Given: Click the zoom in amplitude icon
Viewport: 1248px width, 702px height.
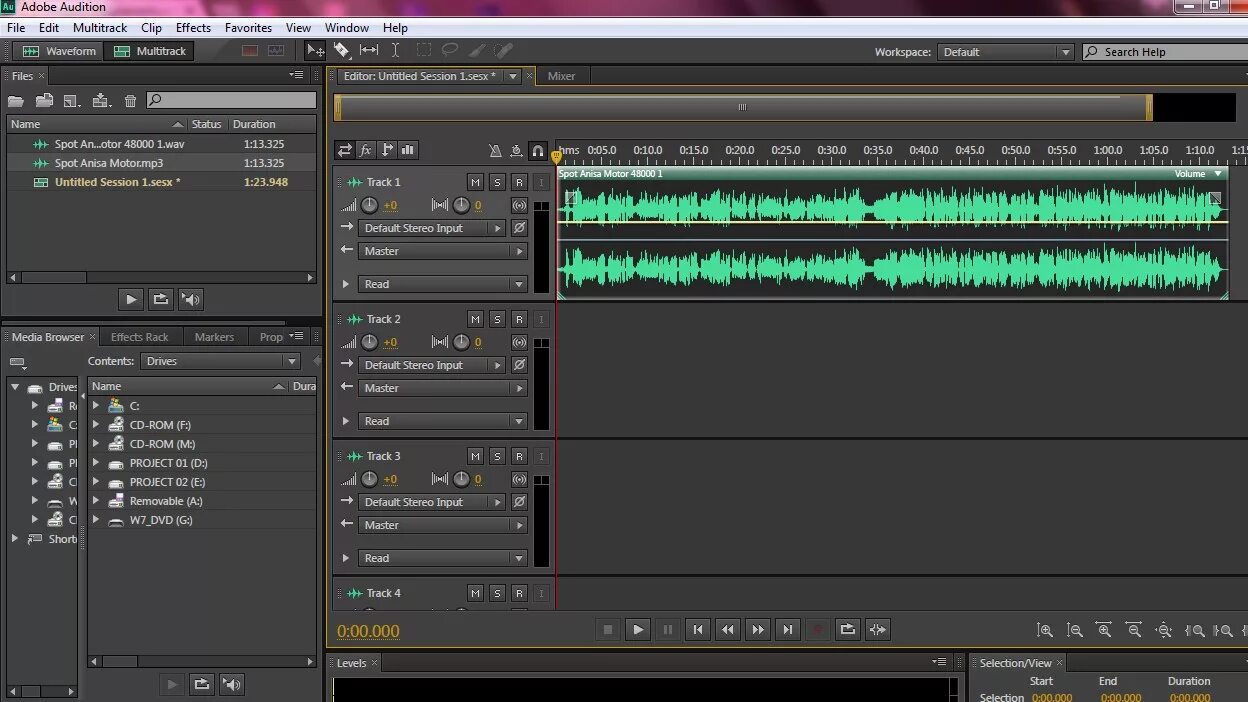Looking at the screenshot, I should pos(1045,630).
